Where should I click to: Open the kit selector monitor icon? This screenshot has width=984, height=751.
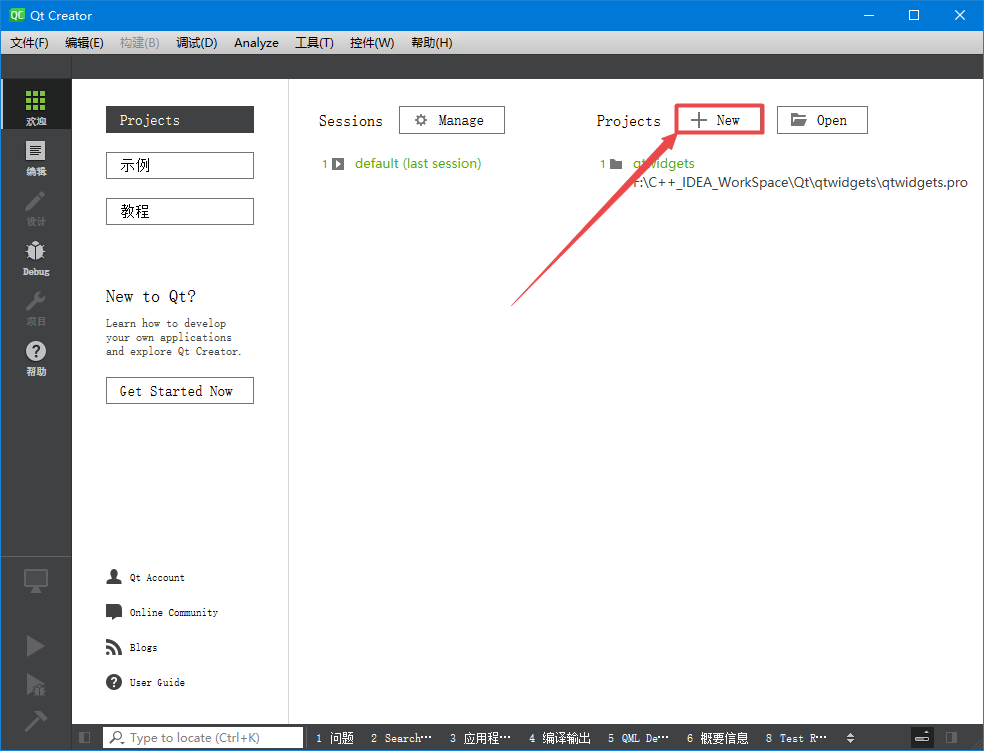click(x=36, y=580)
